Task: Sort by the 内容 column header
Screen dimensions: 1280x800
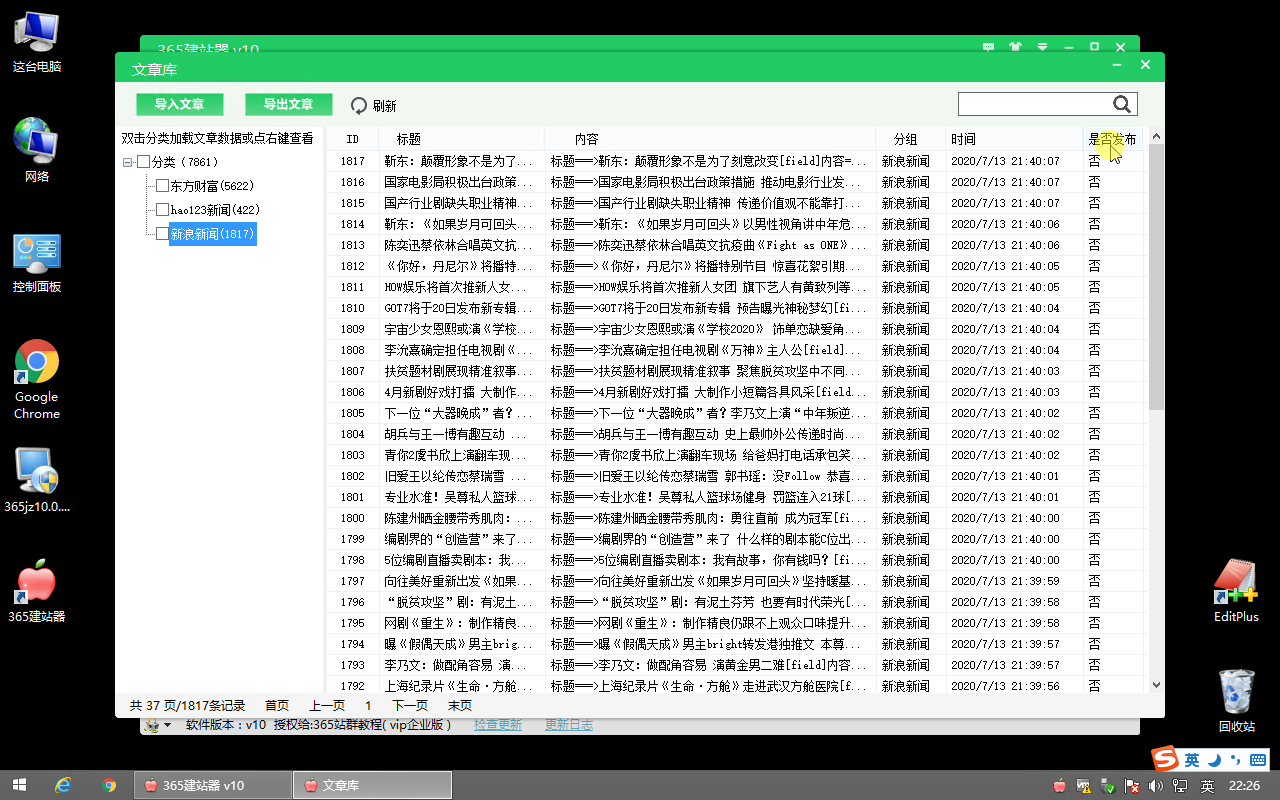Action: 710,139
